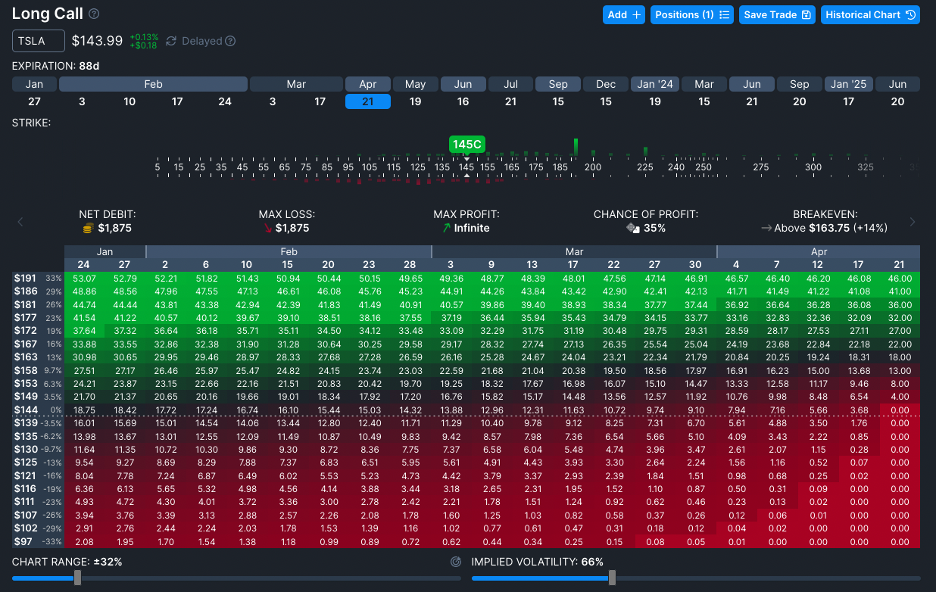Screen dimensions: 936x592
Task: Click the implied volatility reset icon
Action: 455,562
